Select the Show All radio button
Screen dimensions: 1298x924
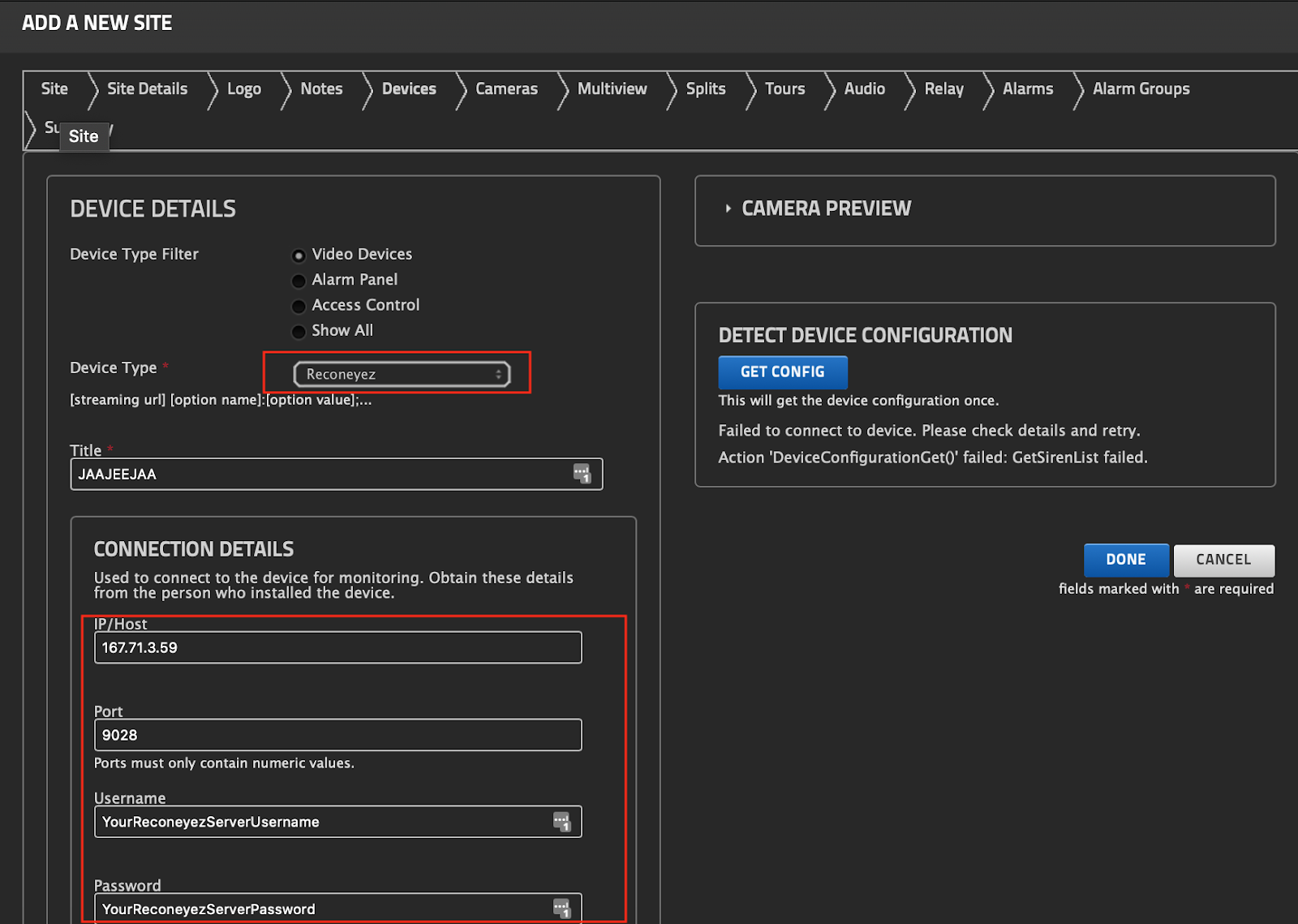(x=299, y=331)
